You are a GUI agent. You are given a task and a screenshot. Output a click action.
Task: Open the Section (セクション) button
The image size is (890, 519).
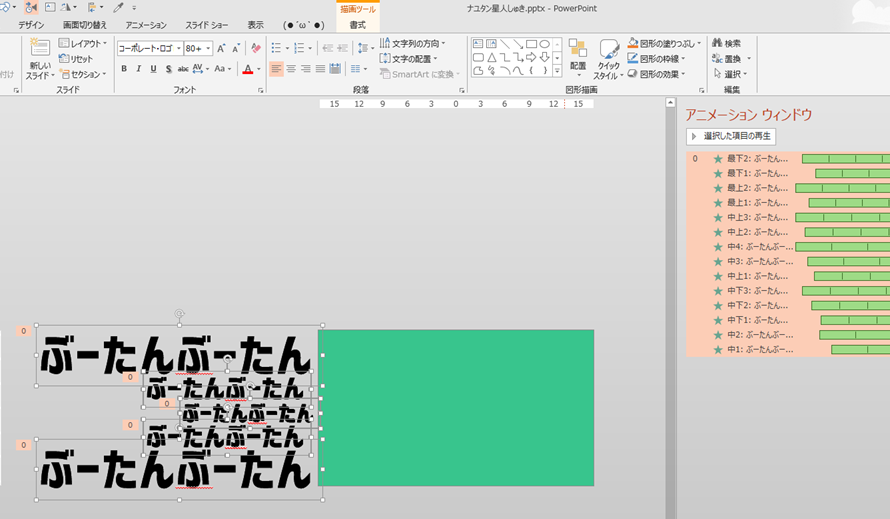click(83, 74)
